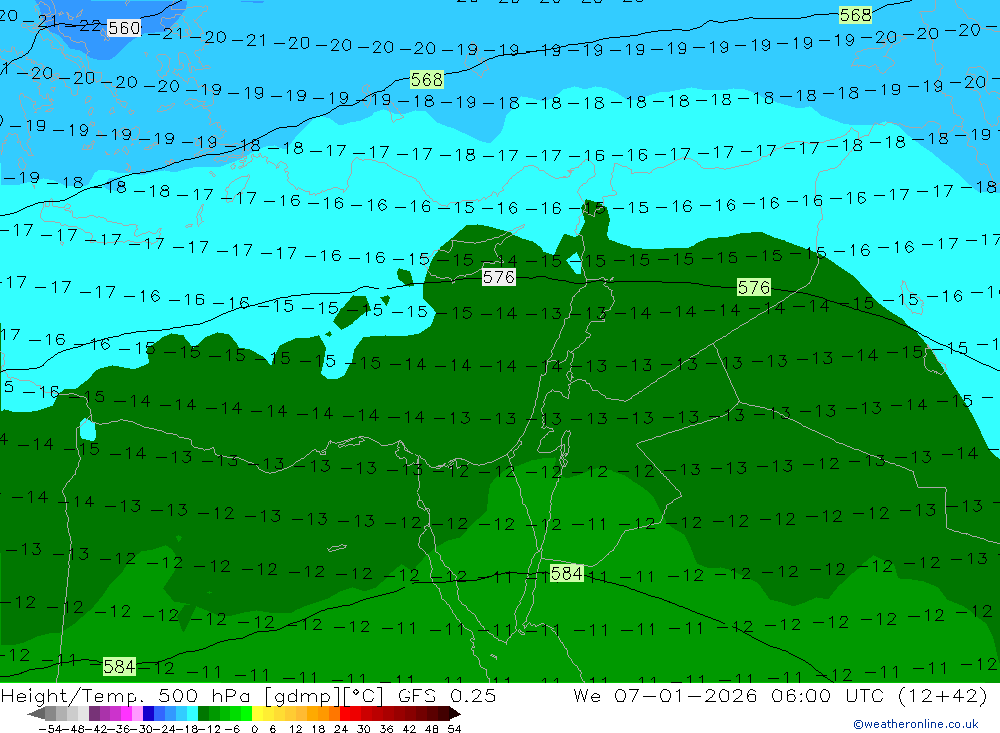Screen dimensions: 1000x733
Task: Click the 568 contour label near map center-top
Action: (x=427, y=80)
